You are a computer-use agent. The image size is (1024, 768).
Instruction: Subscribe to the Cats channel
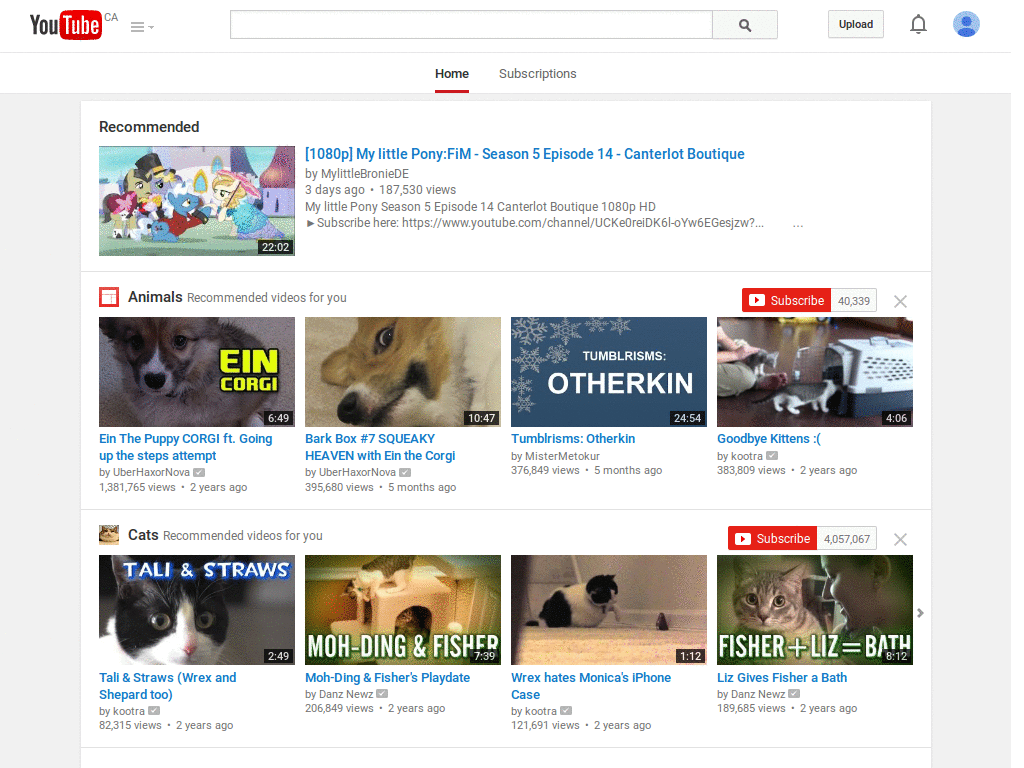[x=773, y=538]
